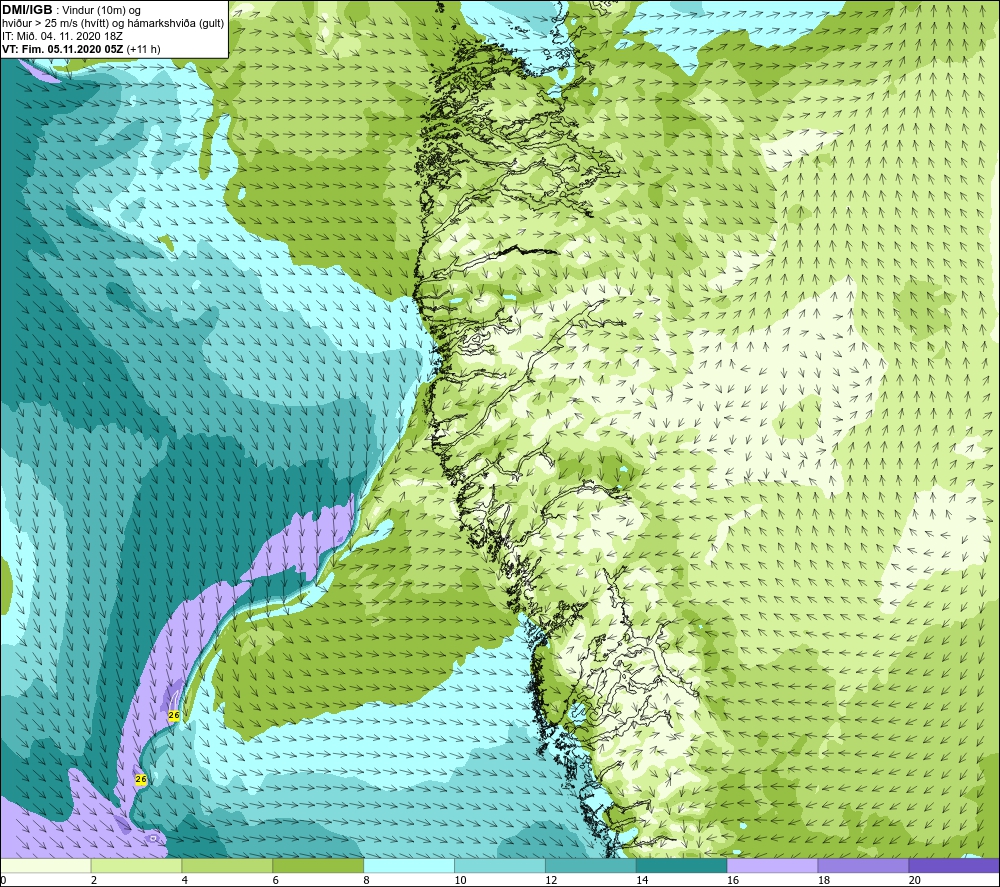Click the upper yellow 26 gust label

point(173,715)
